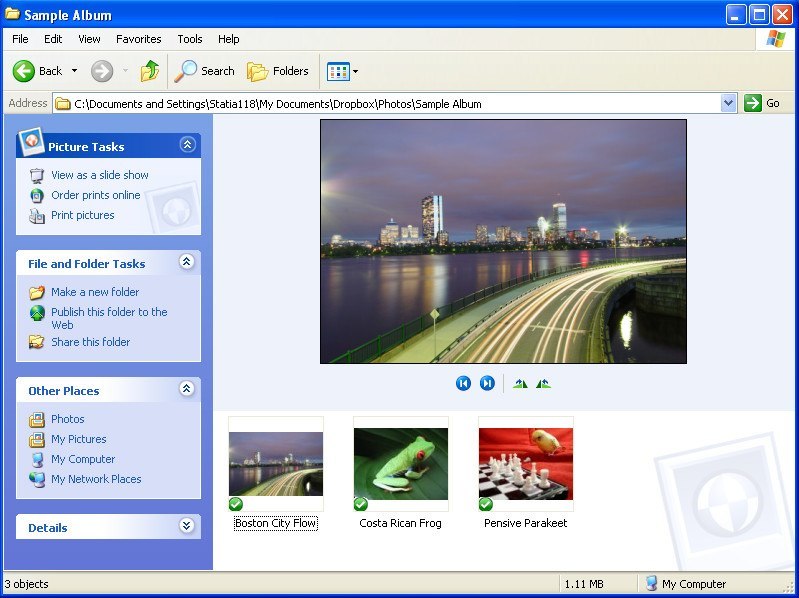Open the Tools menu
The width and height of the screenshot is (799, 598).
tap(190, 39)
